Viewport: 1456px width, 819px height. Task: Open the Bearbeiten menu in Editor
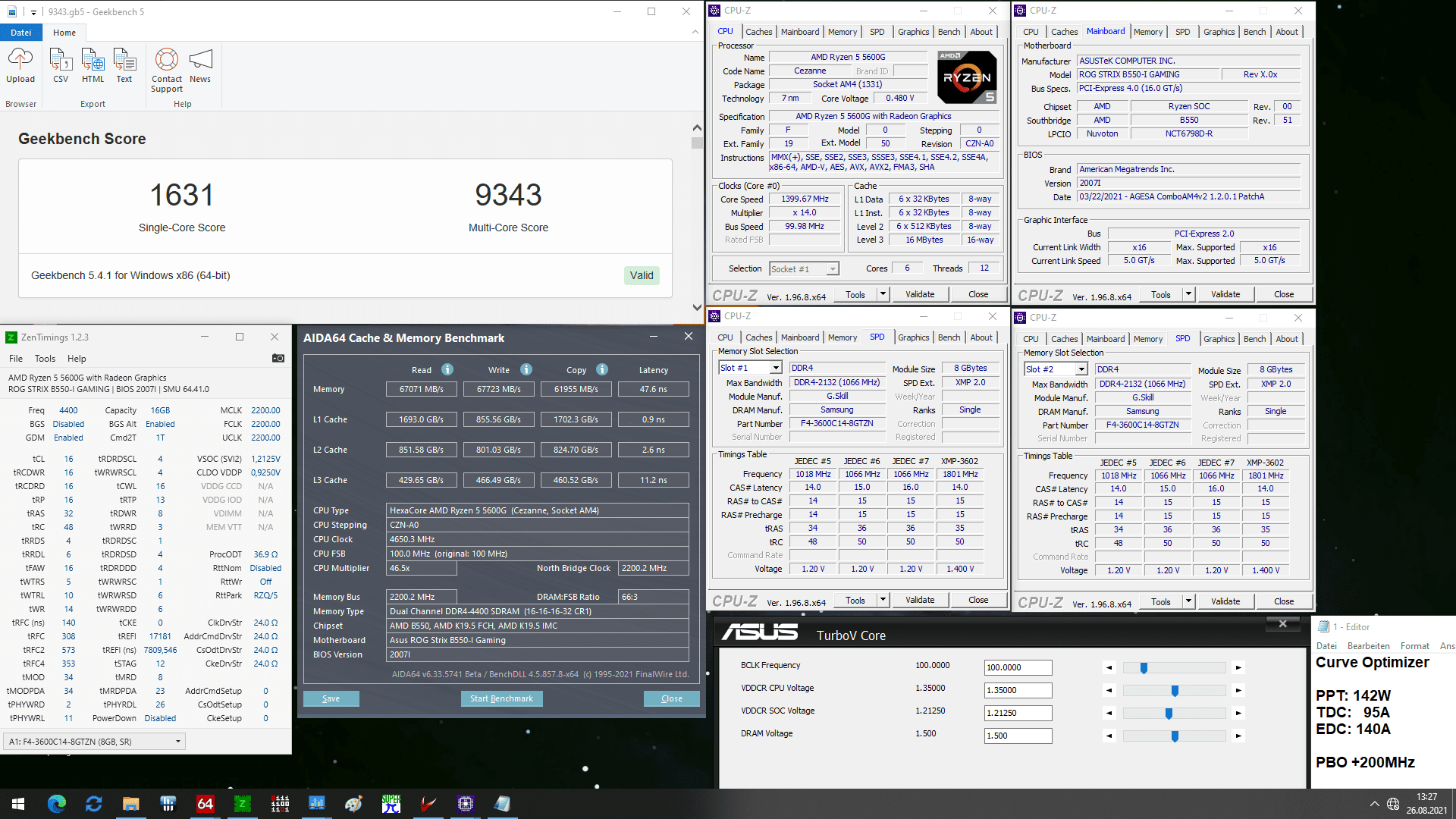pos(1368,646)
